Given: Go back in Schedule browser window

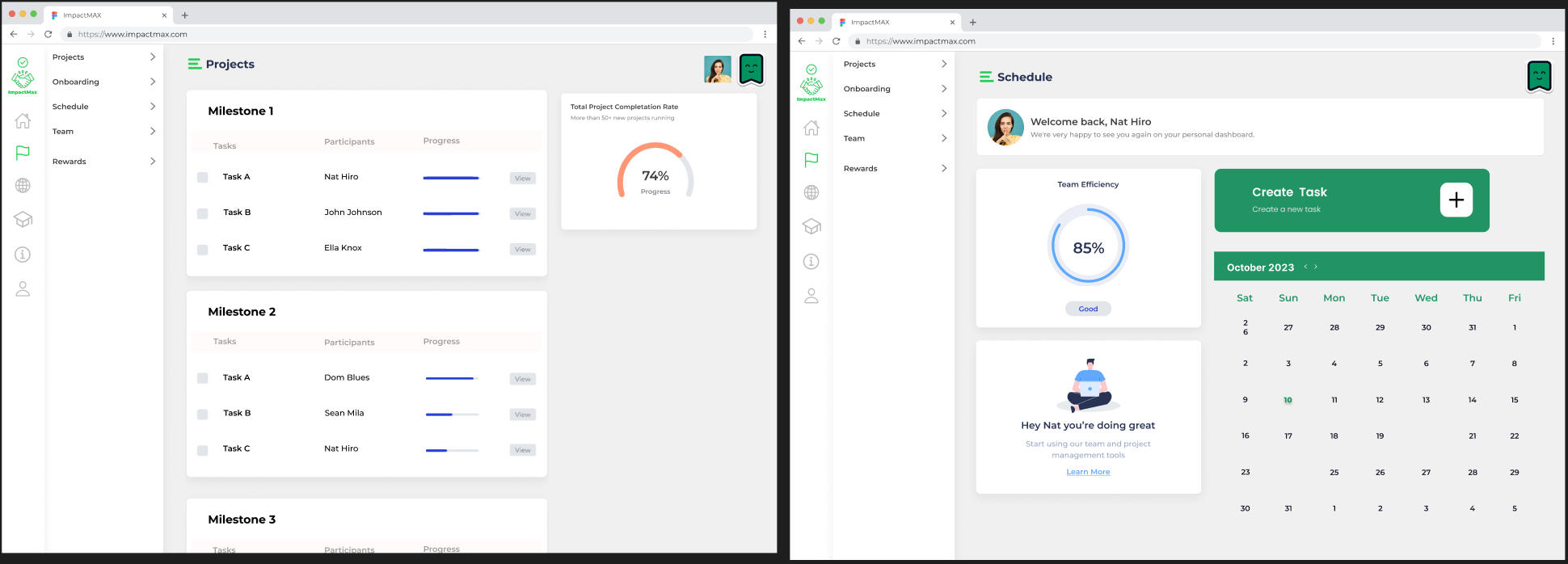Looking at the screenshot, I should [802, 41].
